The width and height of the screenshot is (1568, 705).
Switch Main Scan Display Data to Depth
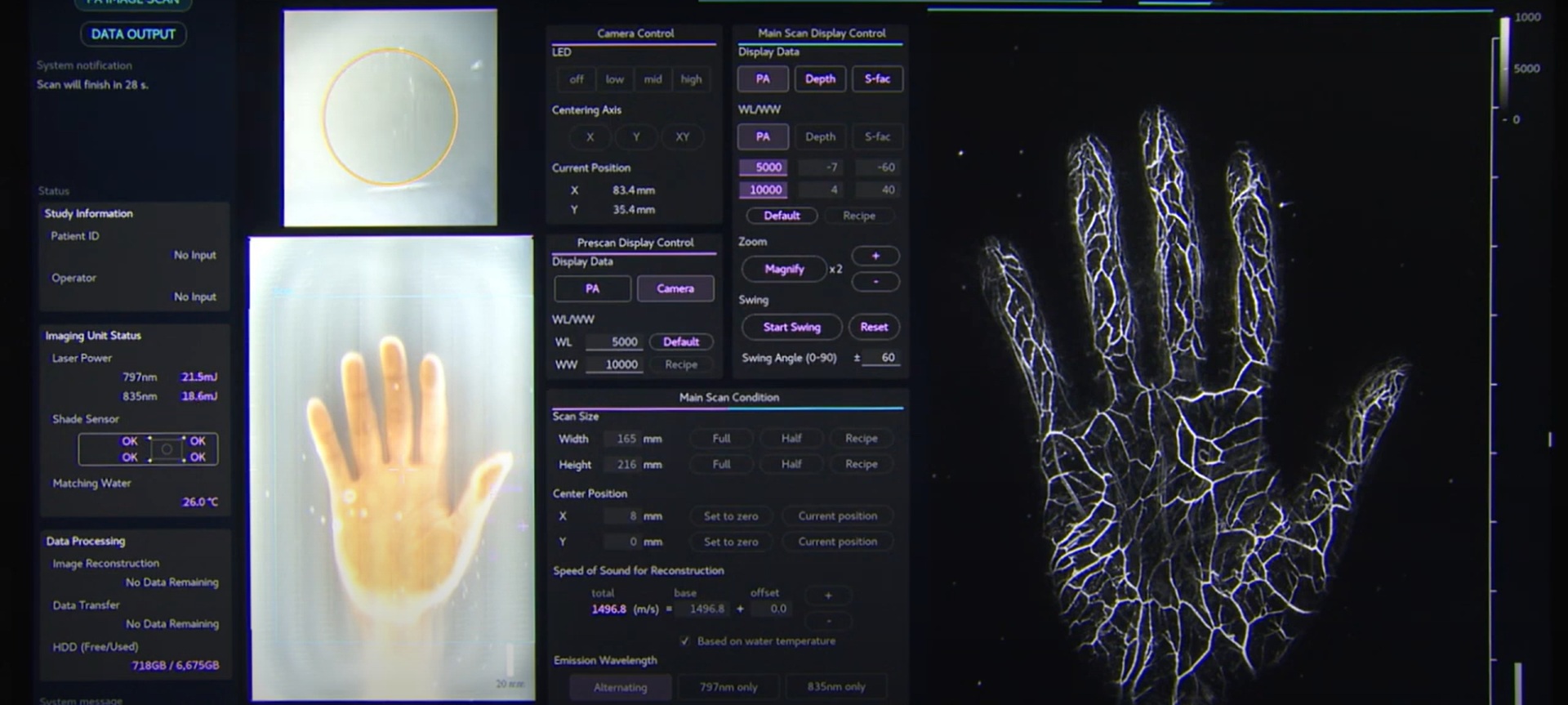click(x=820, y=79)
